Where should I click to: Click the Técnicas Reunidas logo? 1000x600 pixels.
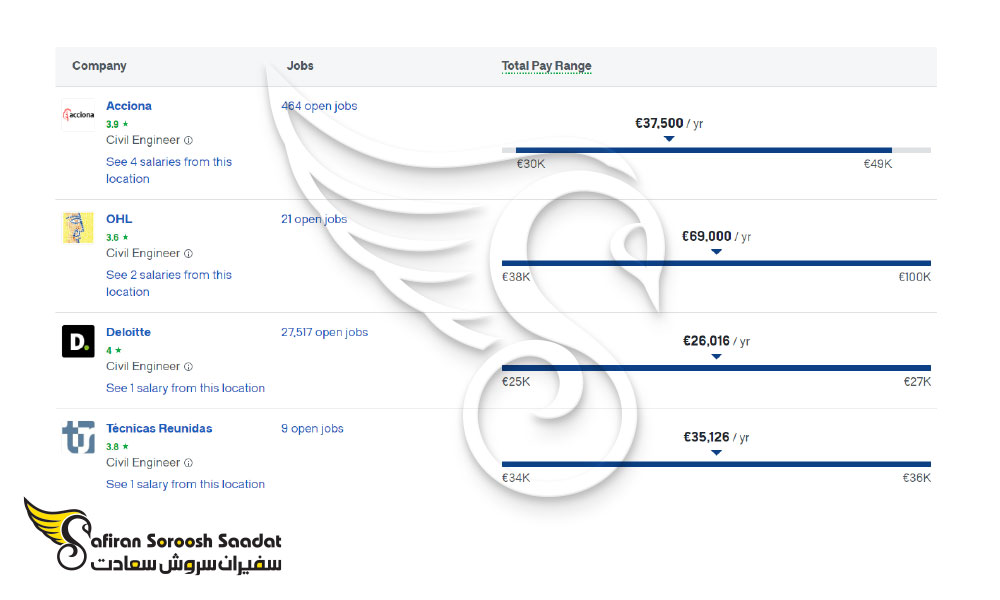78,437
